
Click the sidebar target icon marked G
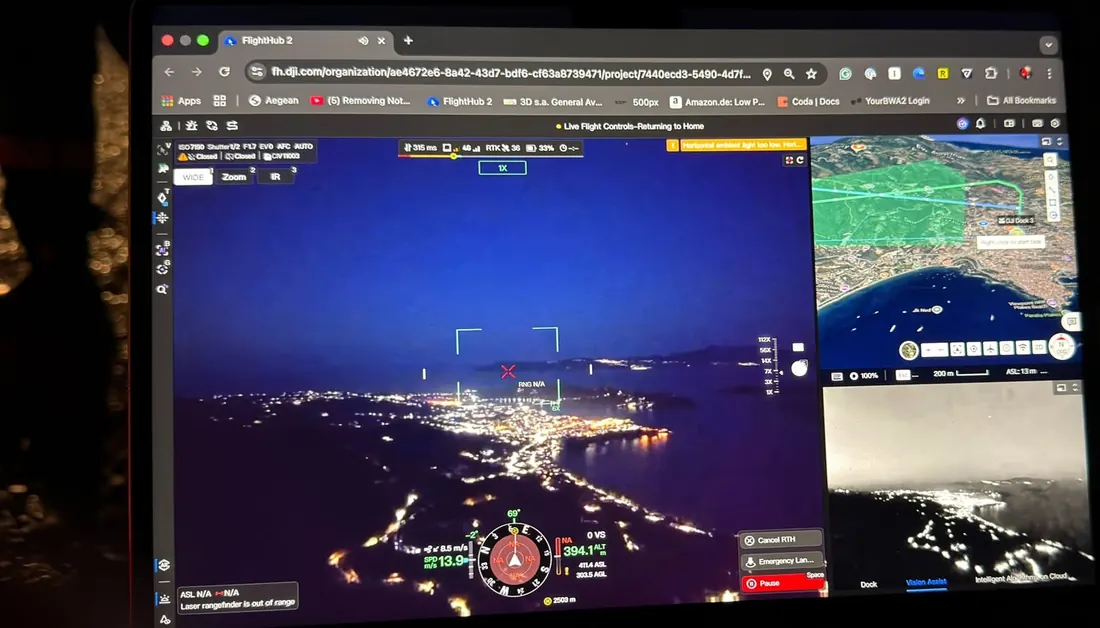click(x=163, y=269)
